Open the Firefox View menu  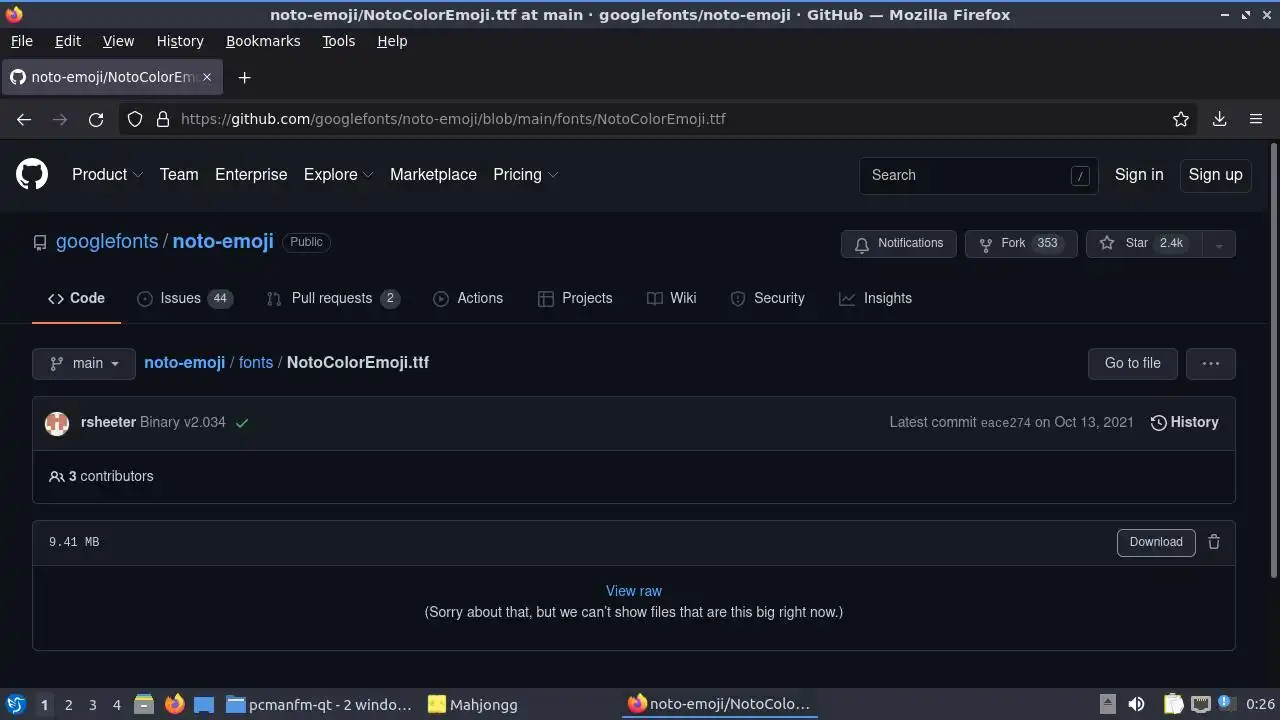[118, 41]
